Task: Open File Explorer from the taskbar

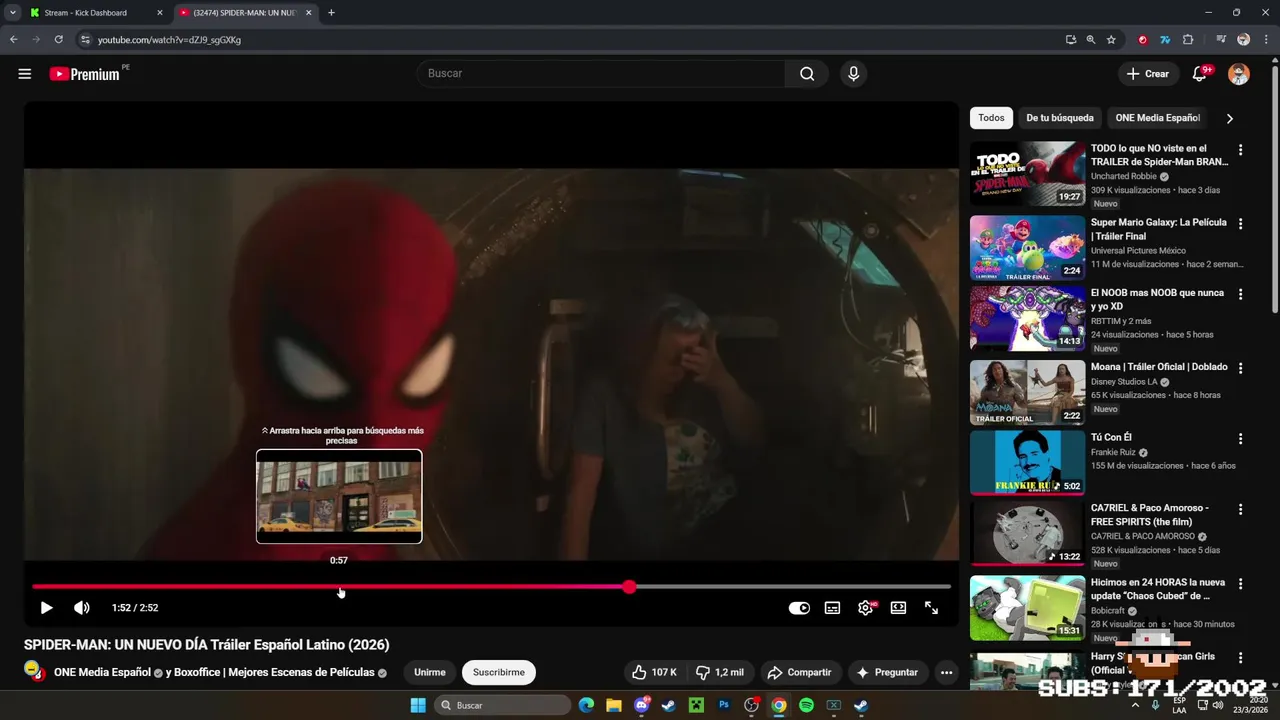Action: click(x=614, y=705)
